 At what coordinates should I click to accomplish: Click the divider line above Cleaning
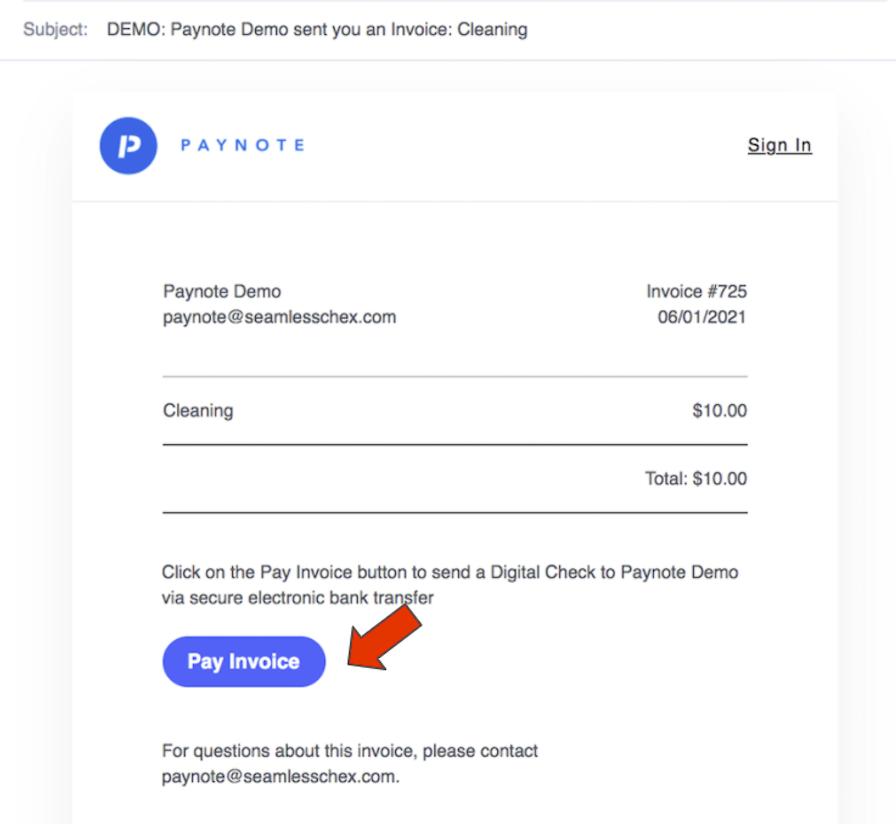(x=455, y=377)
